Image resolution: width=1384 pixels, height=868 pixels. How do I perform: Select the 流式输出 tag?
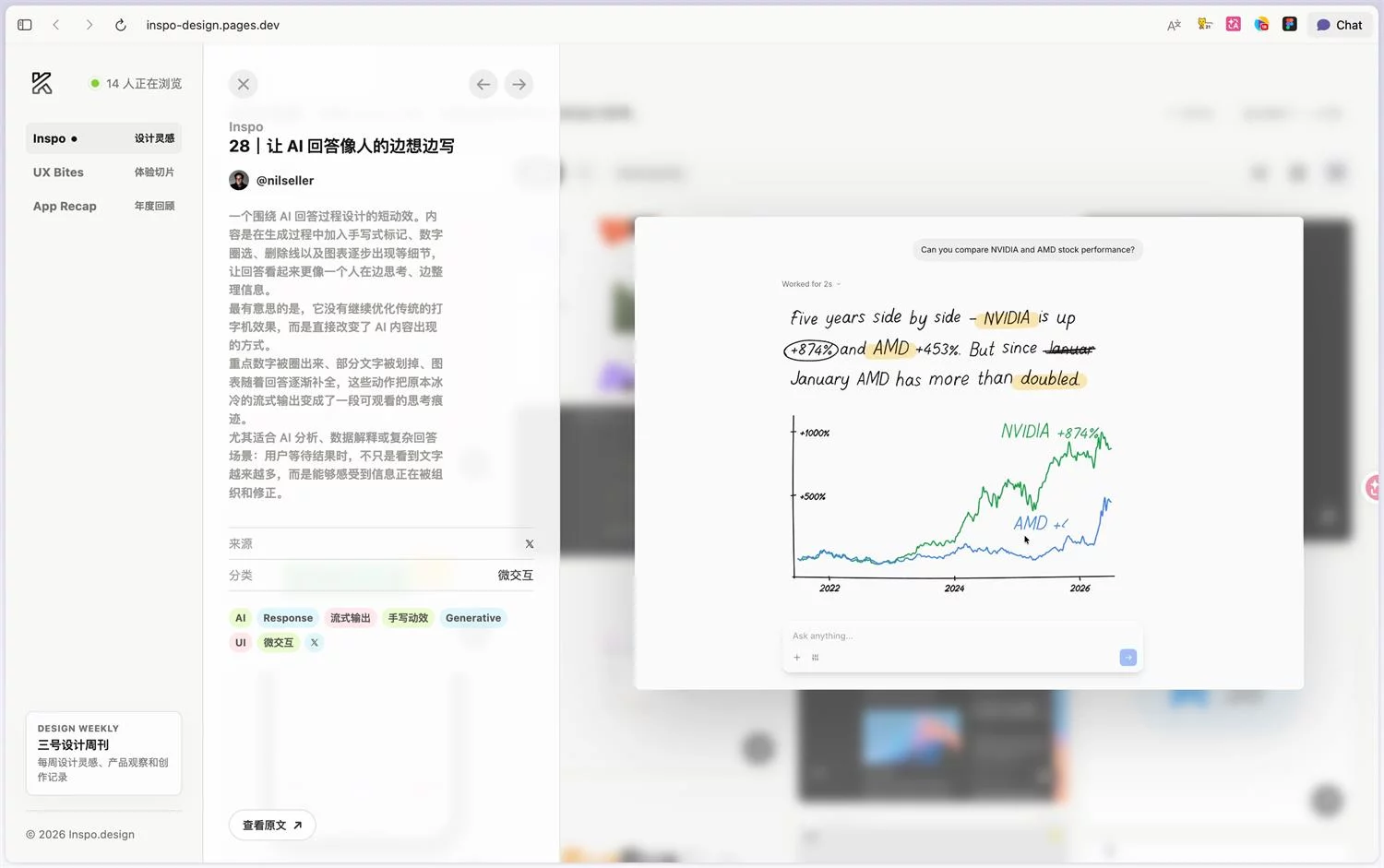351,618
